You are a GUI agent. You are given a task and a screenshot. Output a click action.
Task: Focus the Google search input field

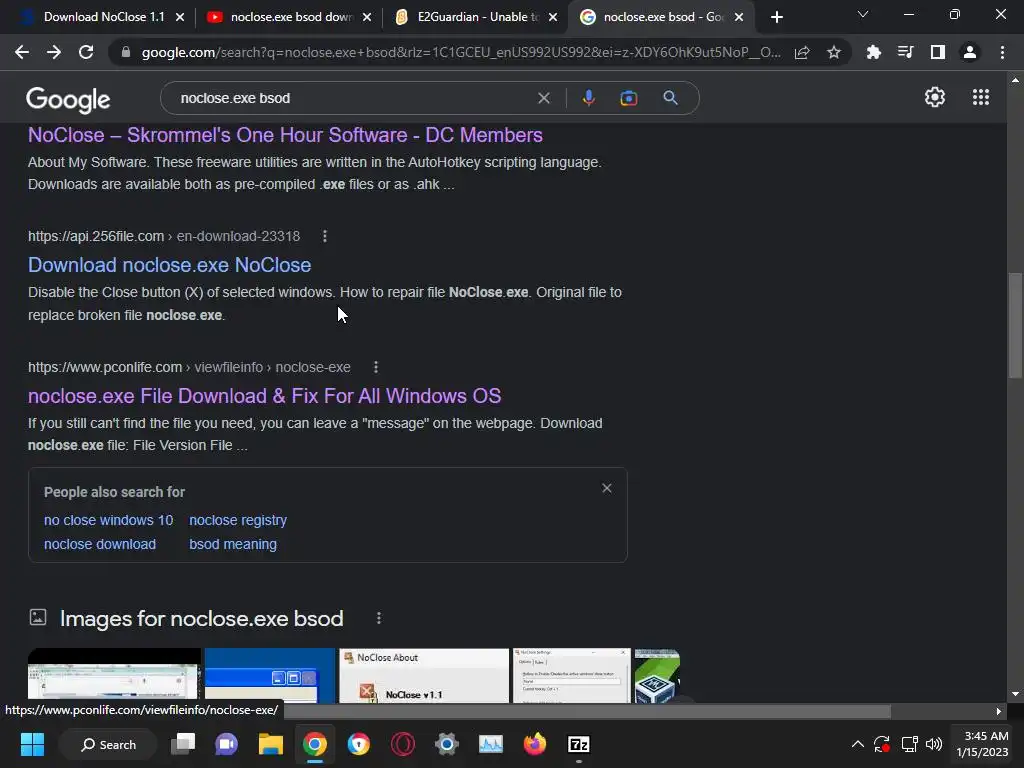353,98
